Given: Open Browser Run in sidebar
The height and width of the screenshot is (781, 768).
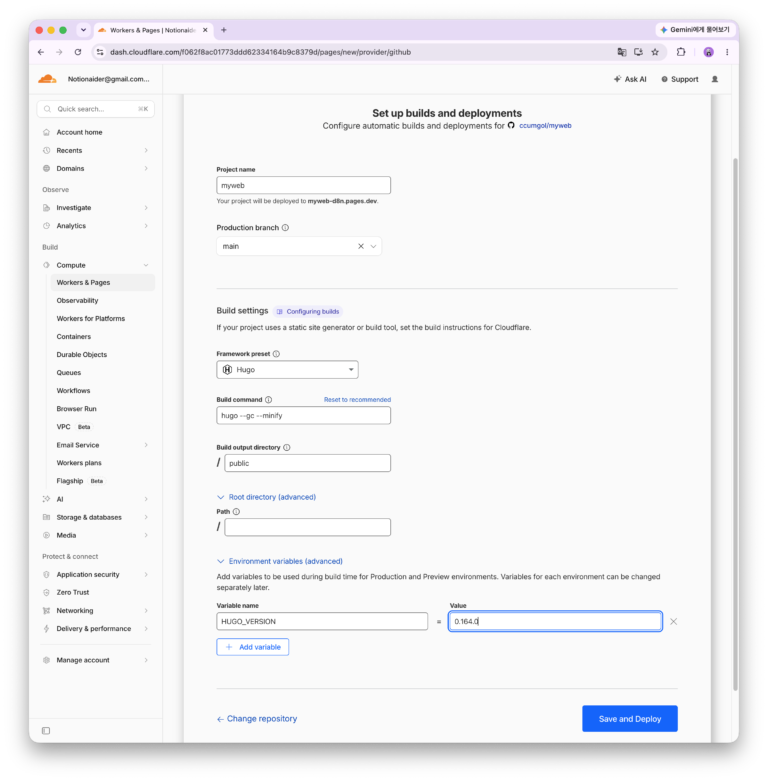Looking at the screenshot, I should (x=76, y=409).
